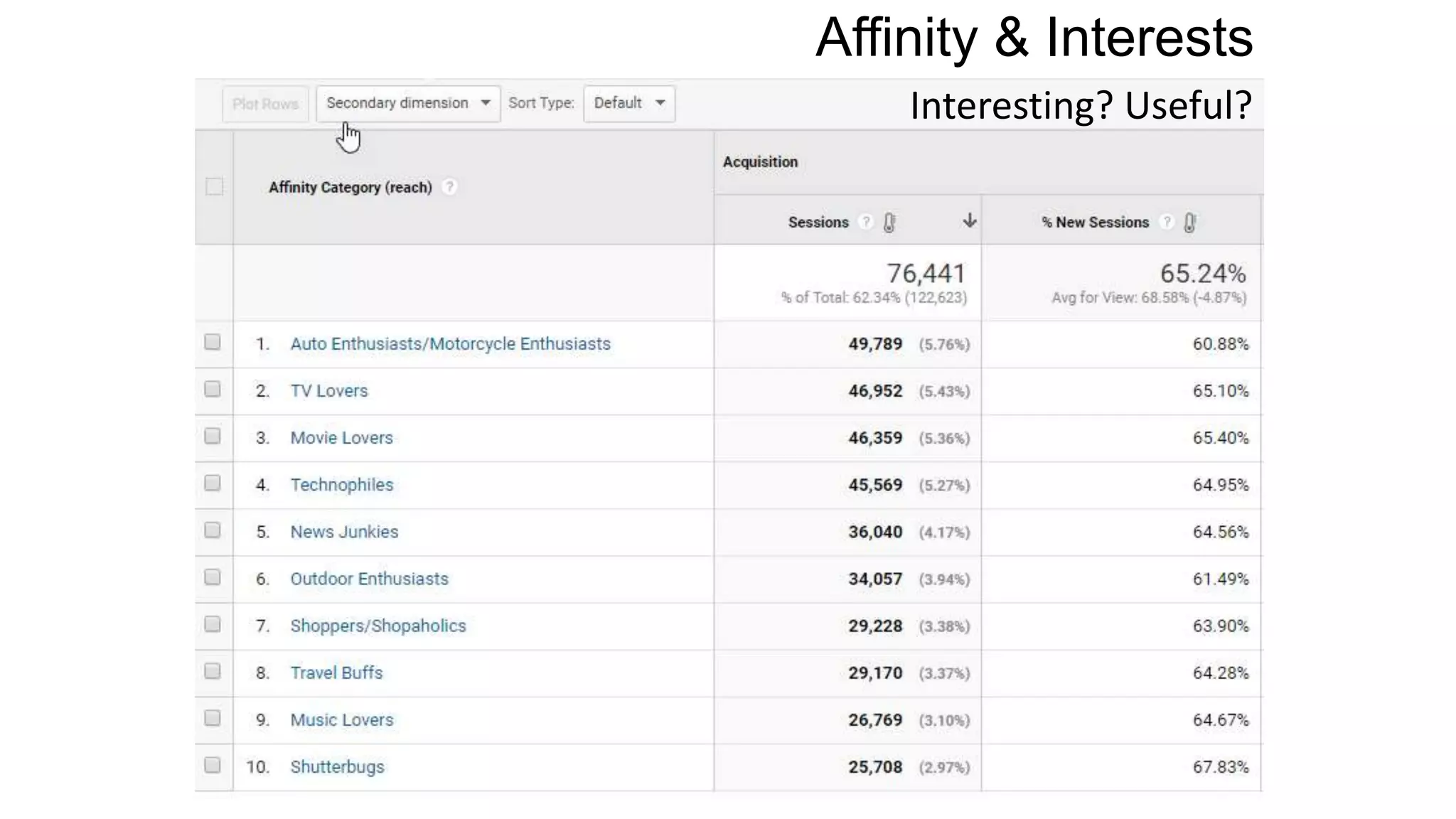The image size is (1456, 819).
Task: Click new sessions value 63.90%
Action: tap(1221, 626)
